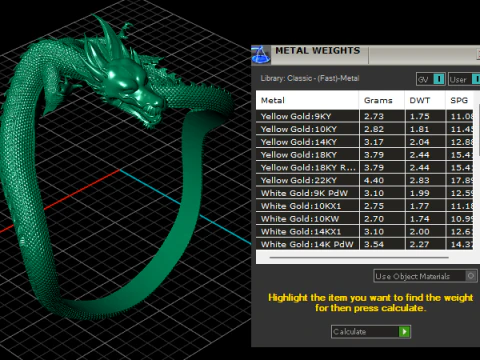Image resolution: width=480 pixels, height=360 pixels.
Task: Click the Metal Weights flask icon
Action: 261,55
